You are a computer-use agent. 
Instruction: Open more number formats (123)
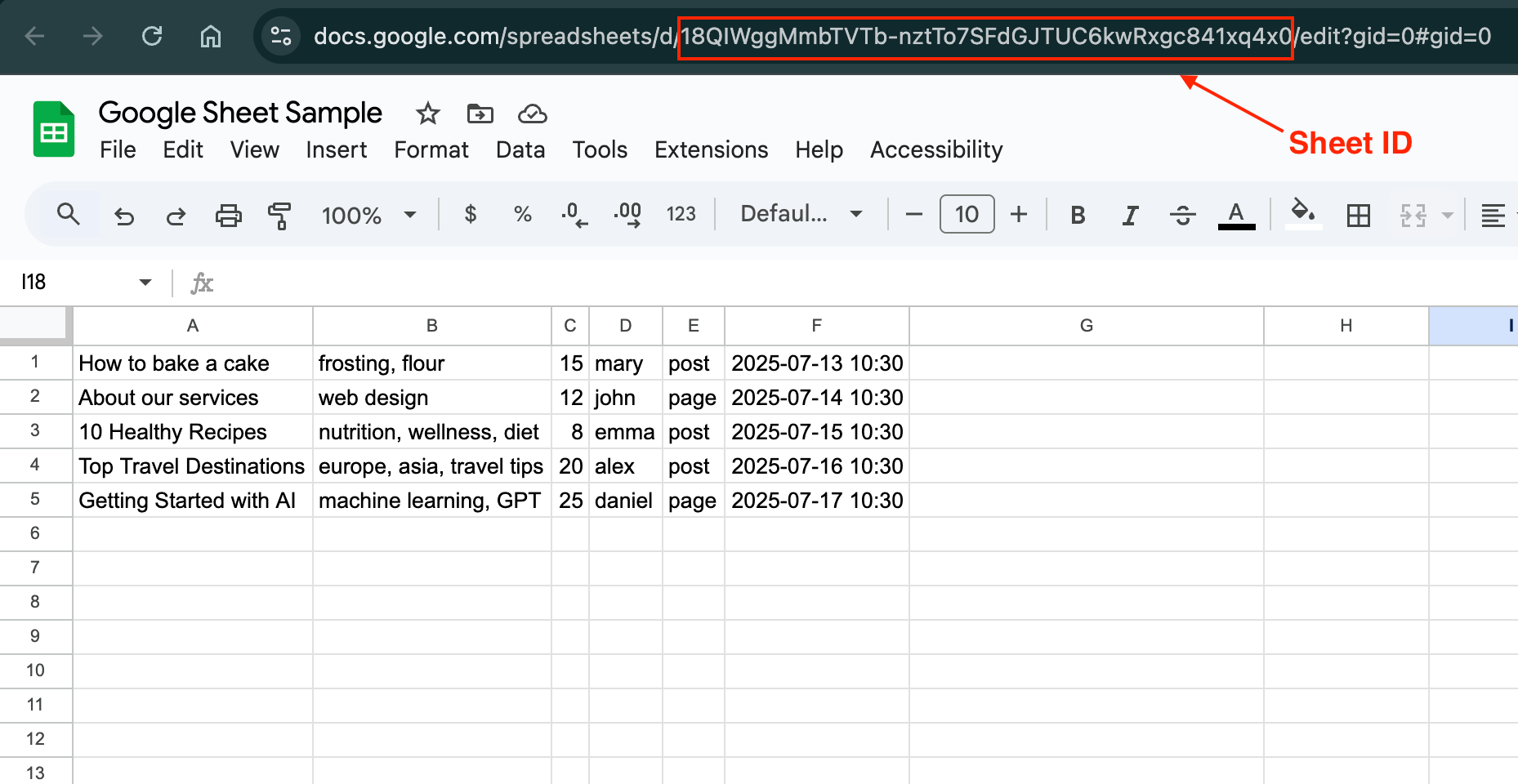681,214
